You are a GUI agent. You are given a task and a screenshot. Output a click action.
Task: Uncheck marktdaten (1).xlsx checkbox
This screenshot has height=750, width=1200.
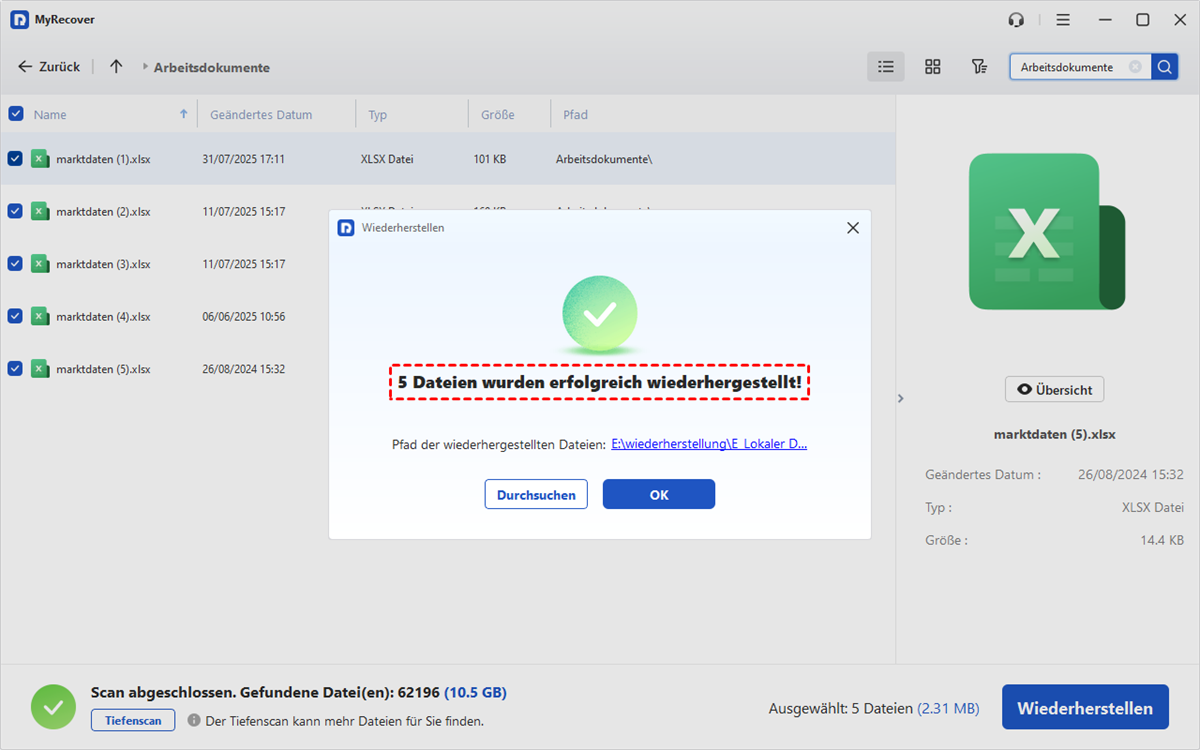[16, 159]
